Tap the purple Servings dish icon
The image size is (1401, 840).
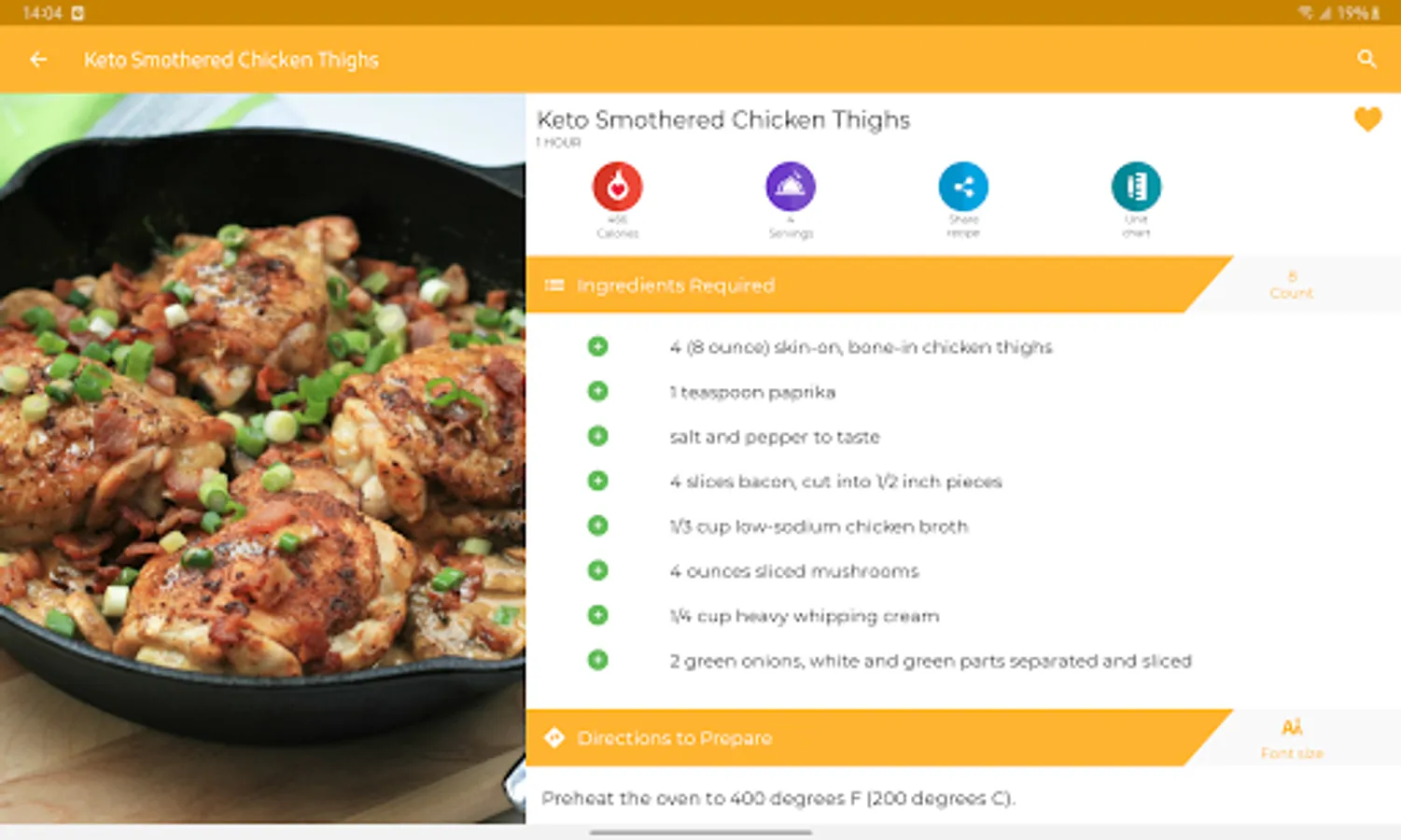coord(791,186)
